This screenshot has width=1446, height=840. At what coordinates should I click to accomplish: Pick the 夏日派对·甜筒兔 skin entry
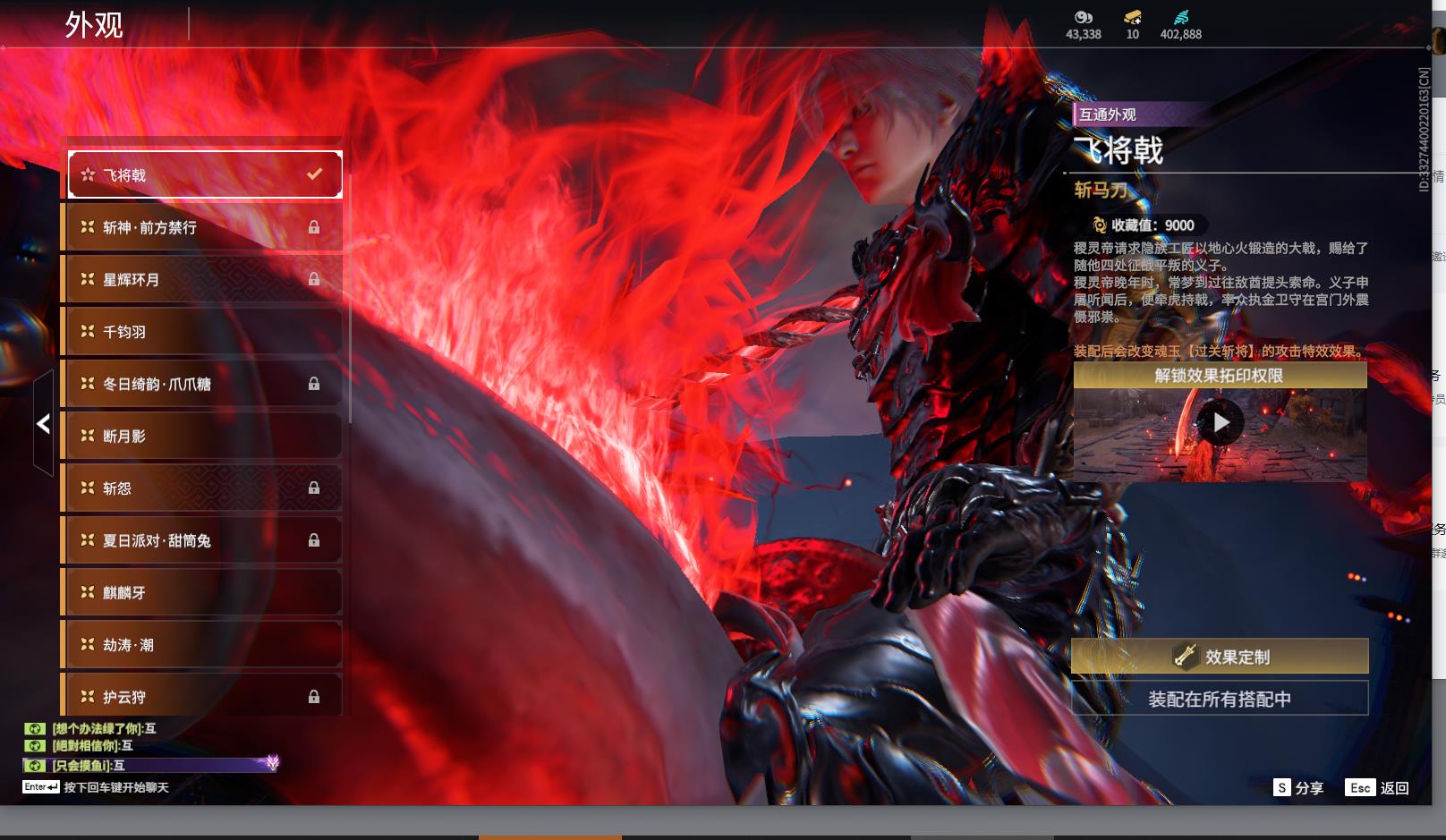click(202, 540)
